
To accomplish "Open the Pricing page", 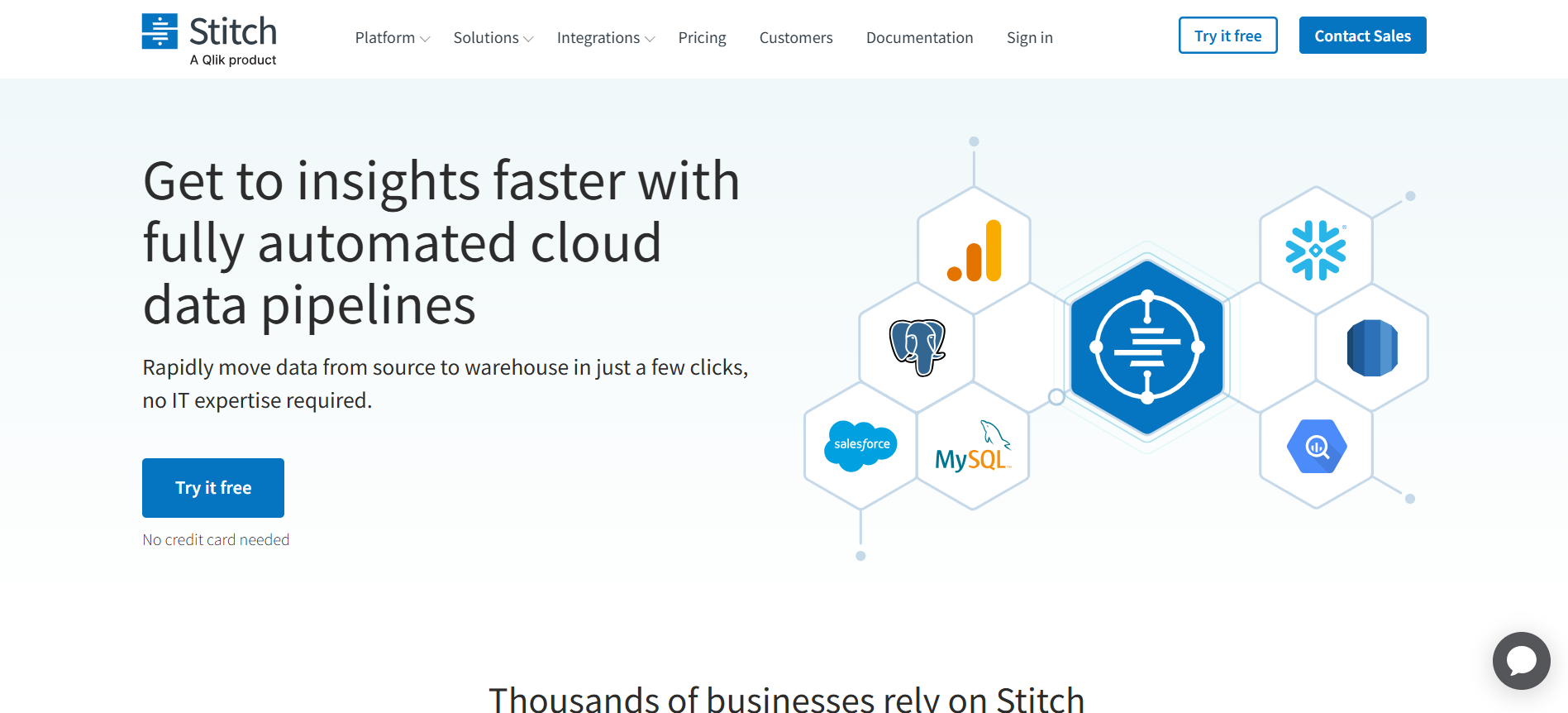I will pyautogui.click(x=702, y=38).
